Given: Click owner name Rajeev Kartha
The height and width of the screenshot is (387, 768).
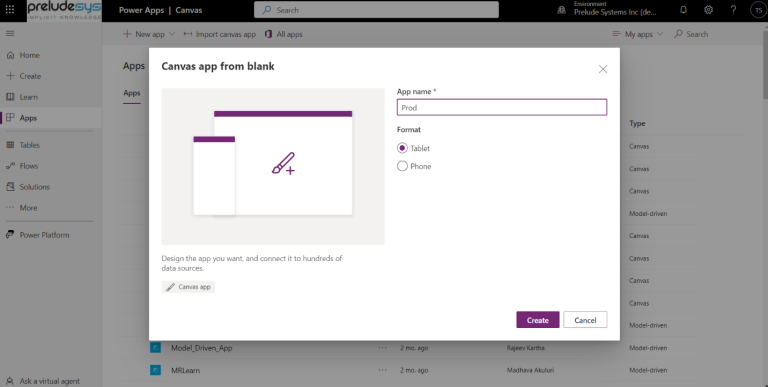Looking at the screenshot, I should [x=525, y=348].
